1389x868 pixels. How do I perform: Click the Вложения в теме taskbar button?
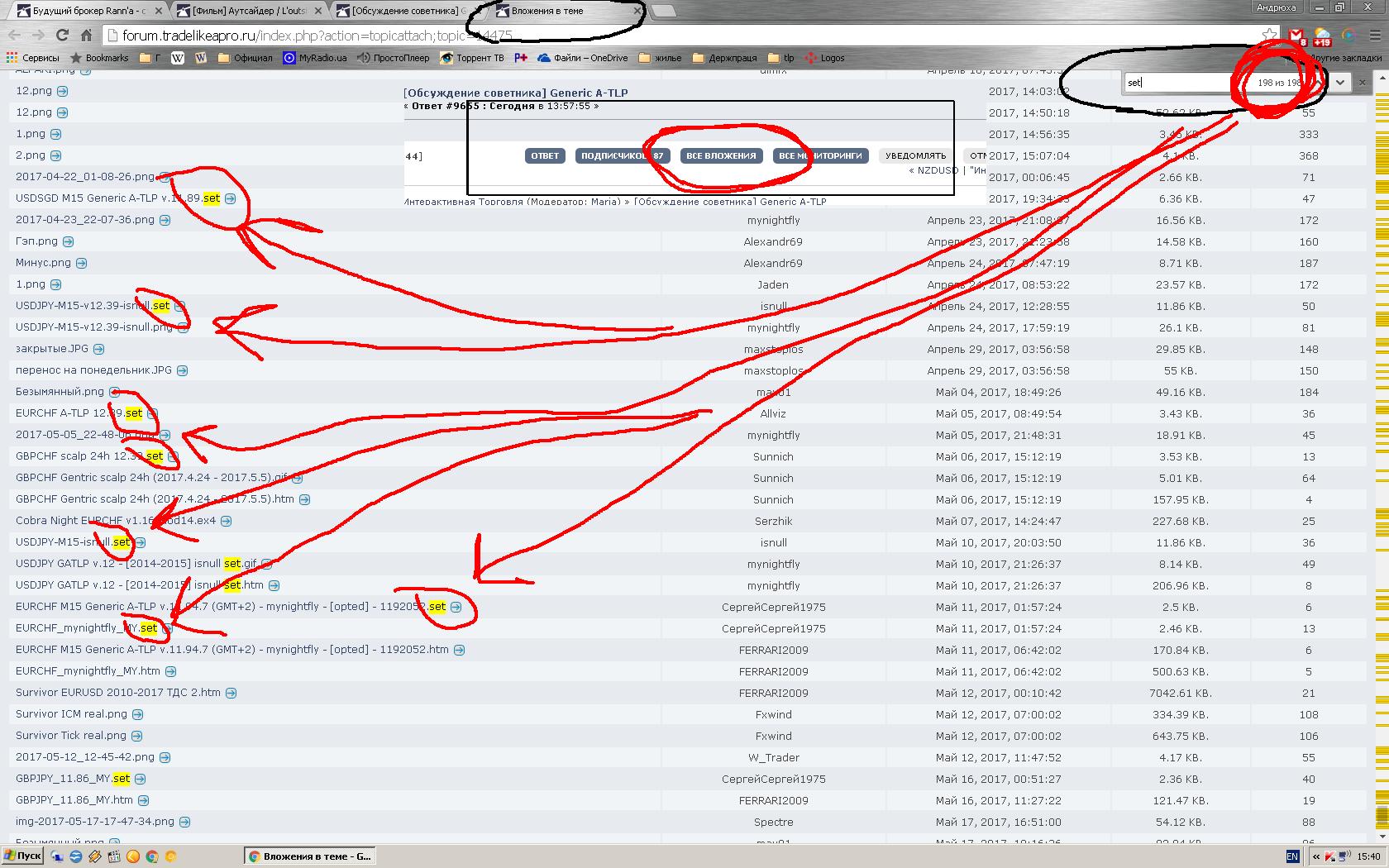[310, 856]
